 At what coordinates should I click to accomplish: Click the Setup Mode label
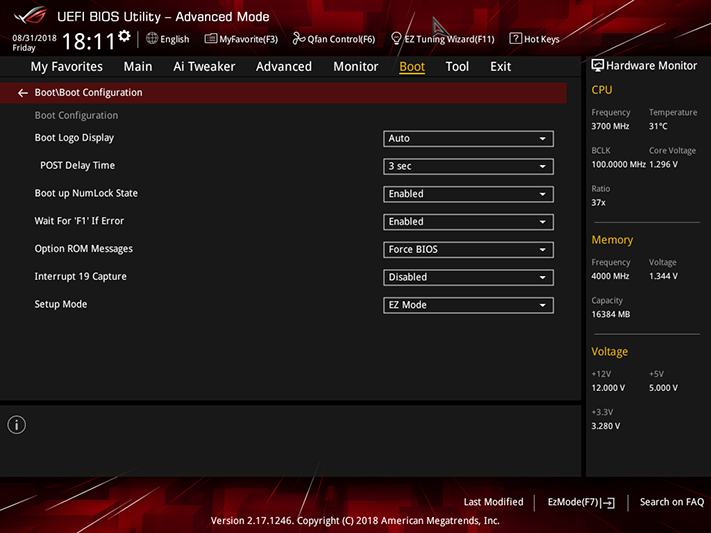click(61, 304)
